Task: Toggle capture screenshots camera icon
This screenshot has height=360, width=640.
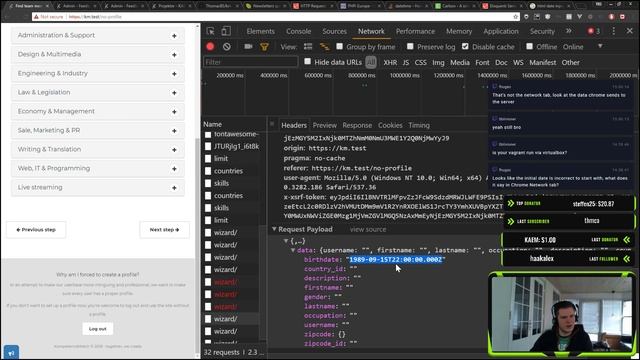Action: click(248, 47)
